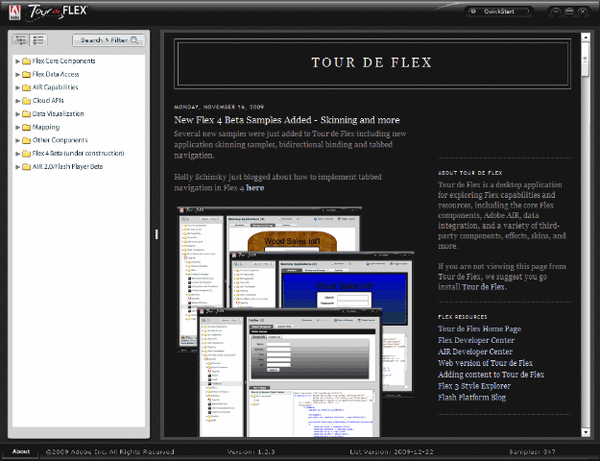600x461 pixels.
Task: Click the Version: 1.2.3 status text
Action: click(x=251, y=452)
